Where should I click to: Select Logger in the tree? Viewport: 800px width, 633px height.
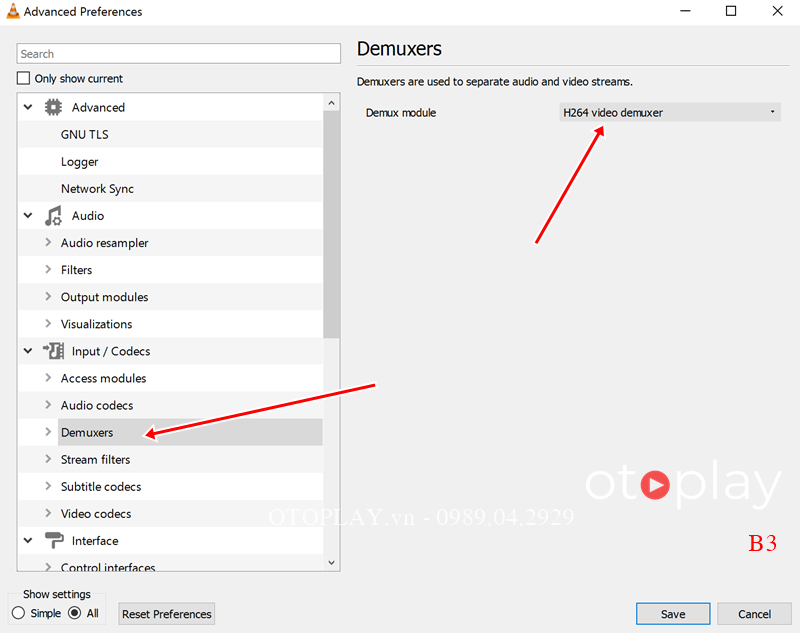click(x=79, y=162)
